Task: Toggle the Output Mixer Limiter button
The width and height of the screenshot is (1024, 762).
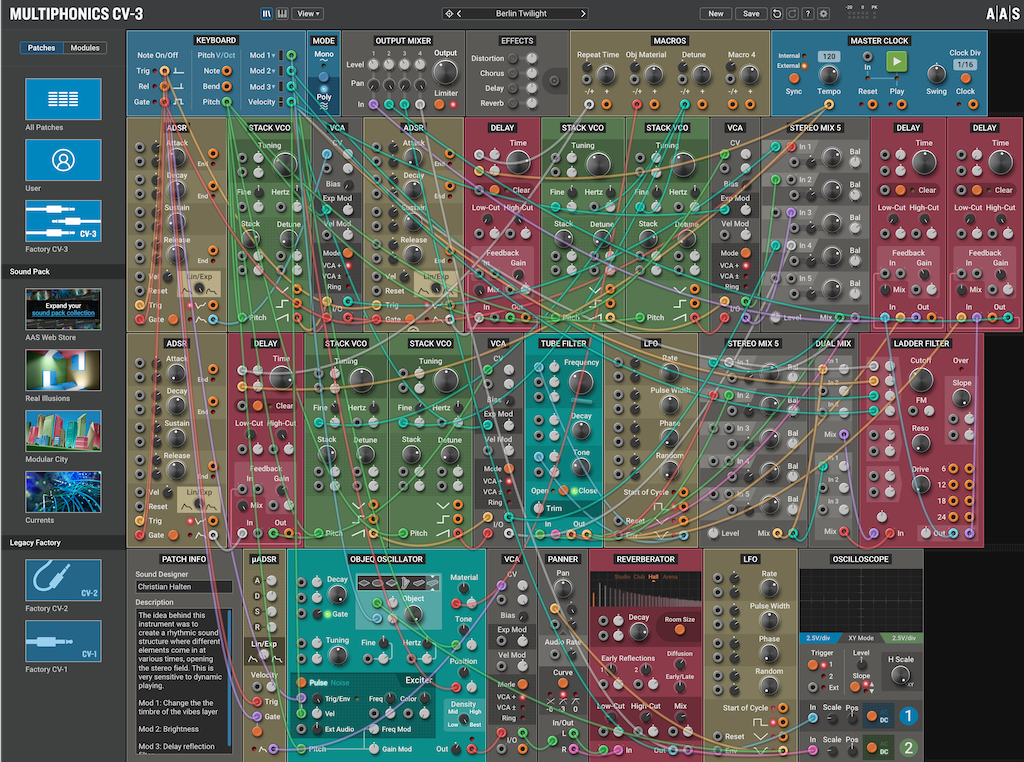Action: point(440,104)
